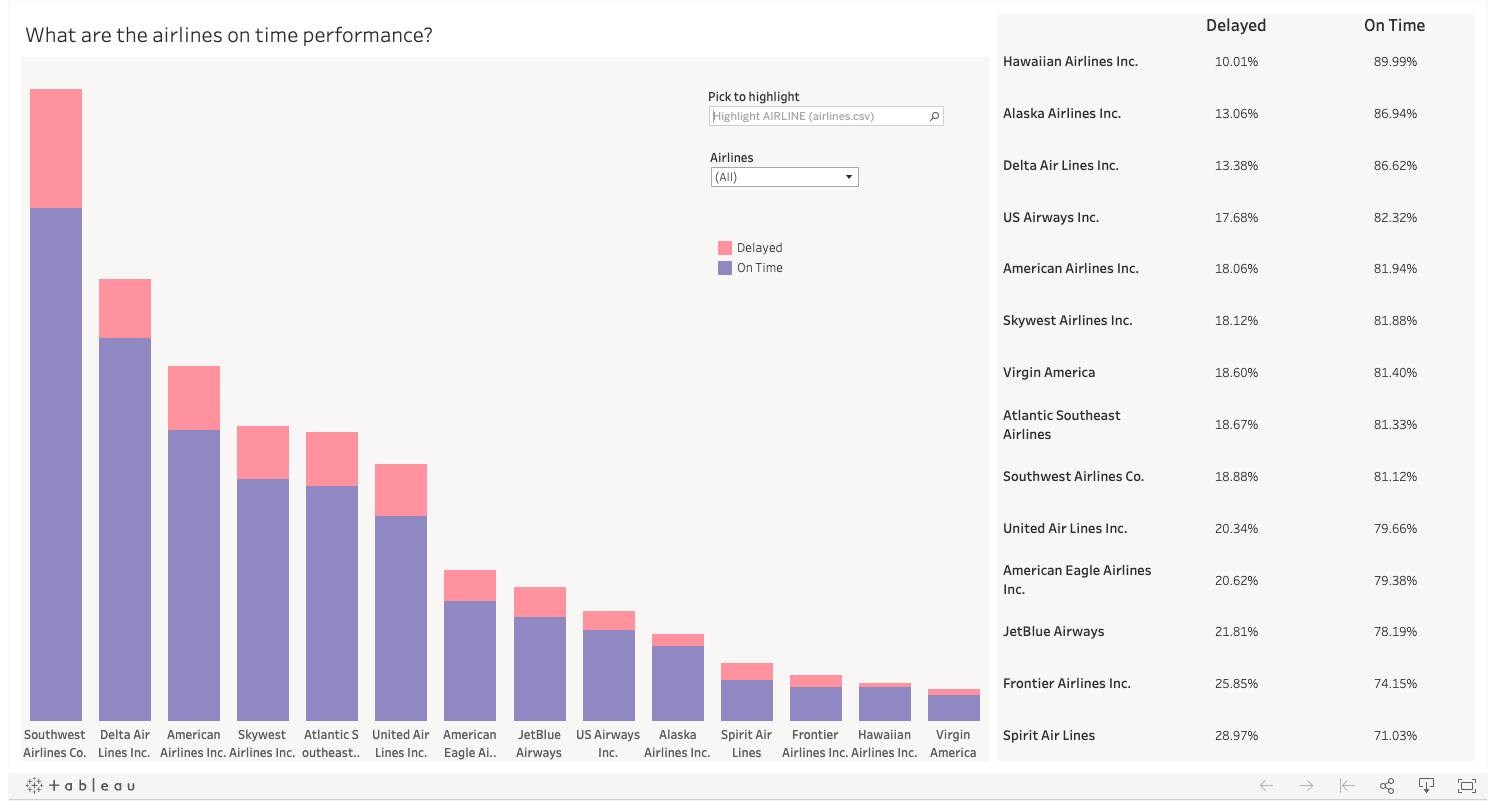
Task: Click the redo arrow in the Tableau toolbar
Action: coord(1306,786)
